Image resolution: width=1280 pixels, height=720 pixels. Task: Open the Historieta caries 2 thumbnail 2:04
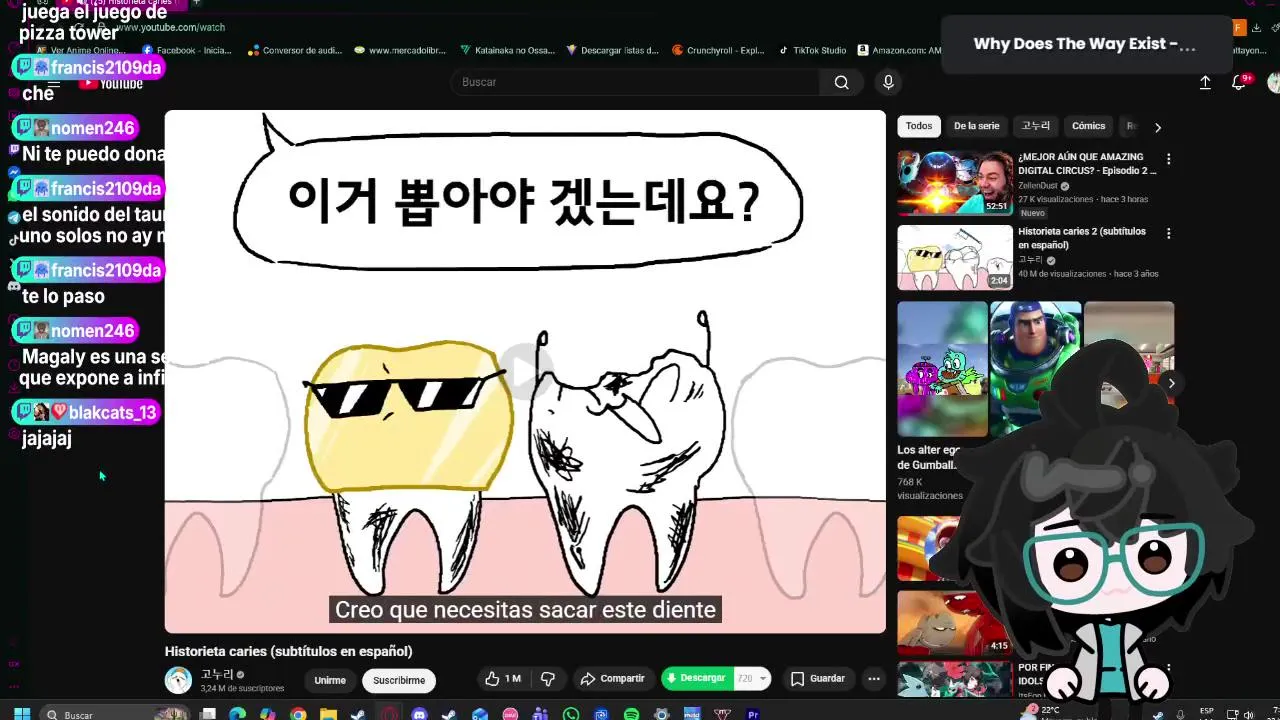click(955, 258)
